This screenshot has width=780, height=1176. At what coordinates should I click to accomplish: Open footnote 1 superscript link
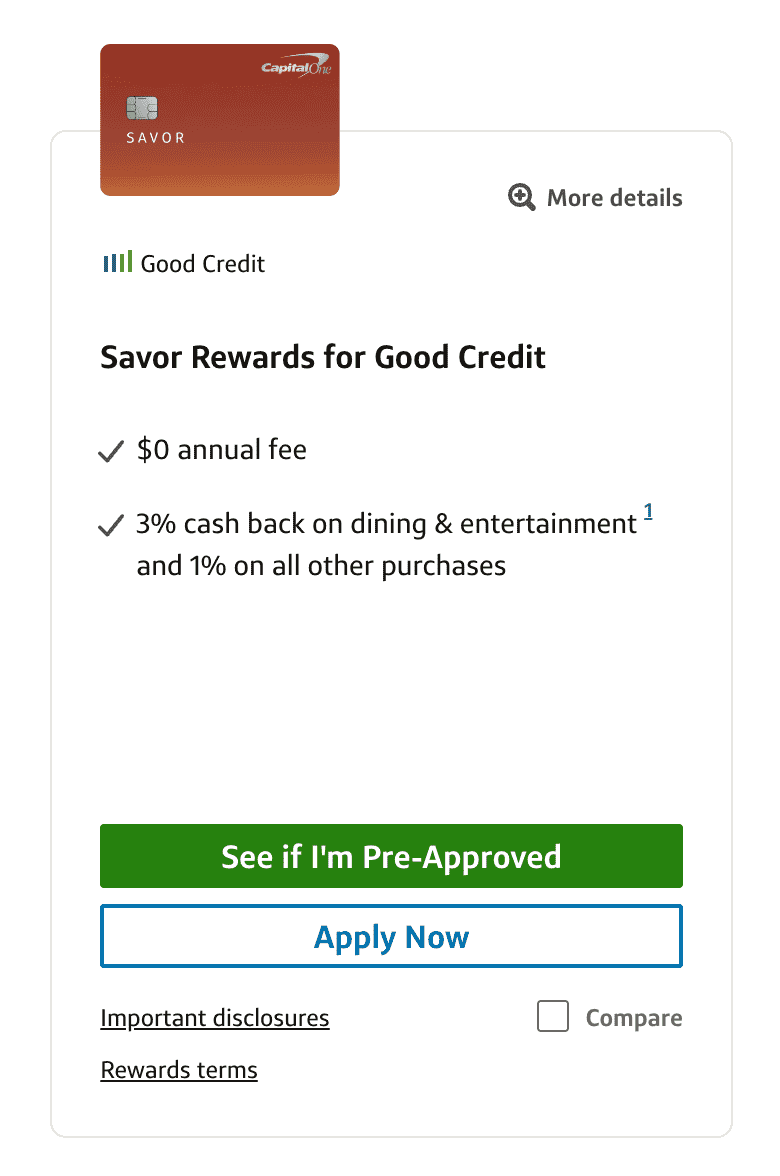pyautogui.click(x=648, y=513)
